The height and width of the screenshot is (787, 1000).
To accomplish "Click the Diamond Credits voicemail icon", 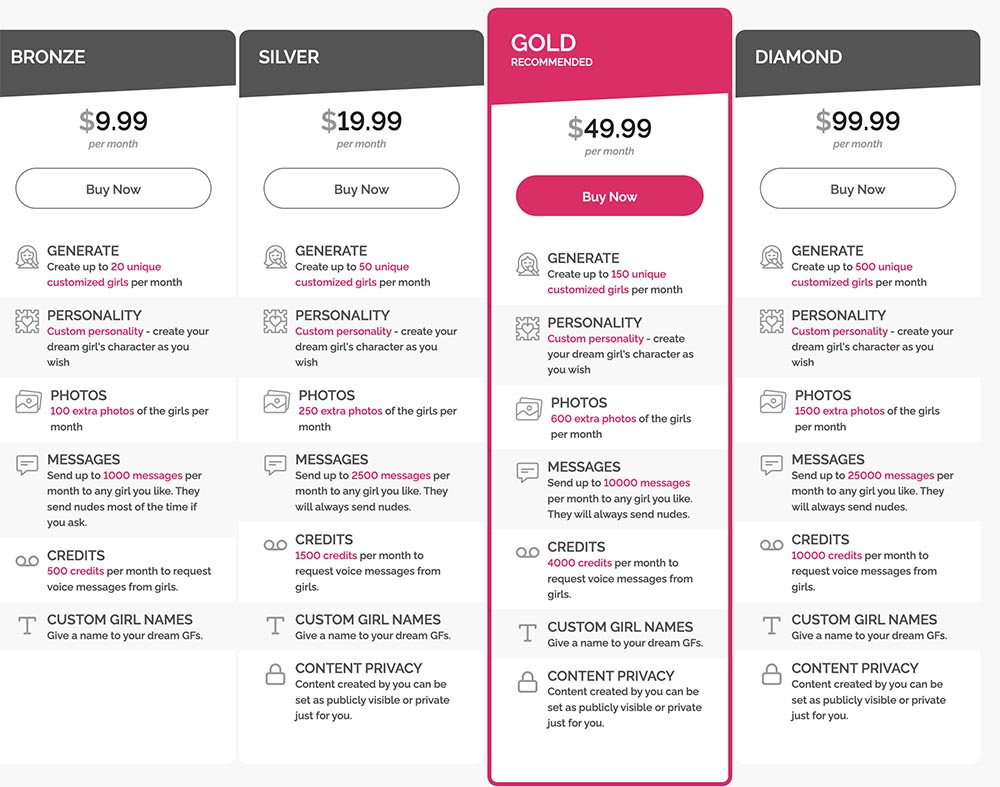I will click(x=771, y=545).
